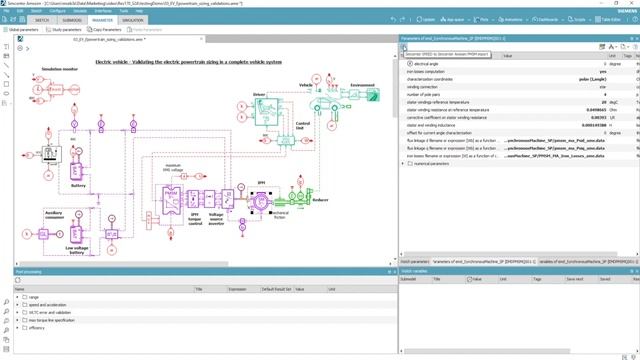Expand the max torque line specification folder
The width and height of the screenshot is (640, 360).
[17, 320]
